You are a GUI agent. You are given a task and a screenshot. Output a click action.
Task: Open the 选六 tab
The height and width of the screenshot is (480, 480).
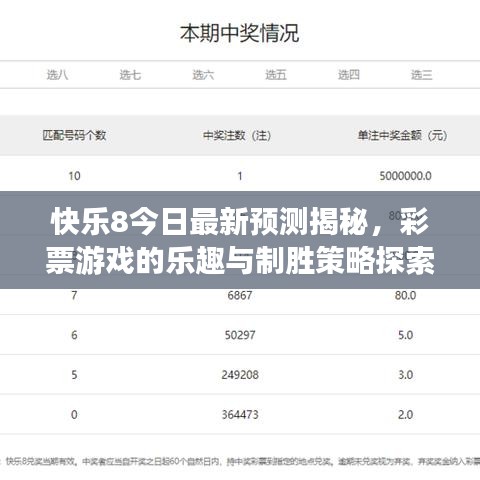coord(203,75)
